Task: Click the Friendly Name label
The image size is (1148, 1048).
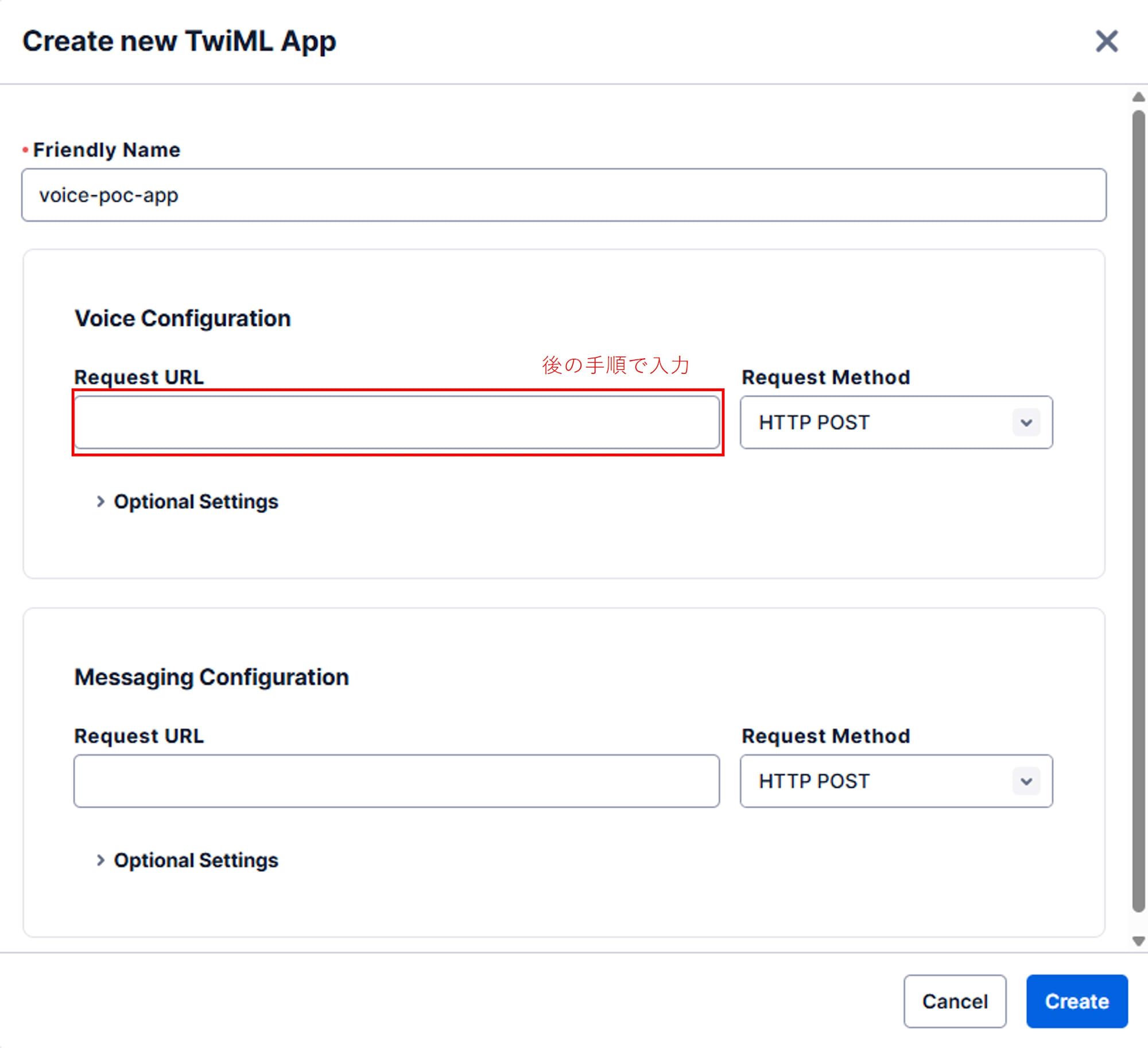Action: [107, 150]
